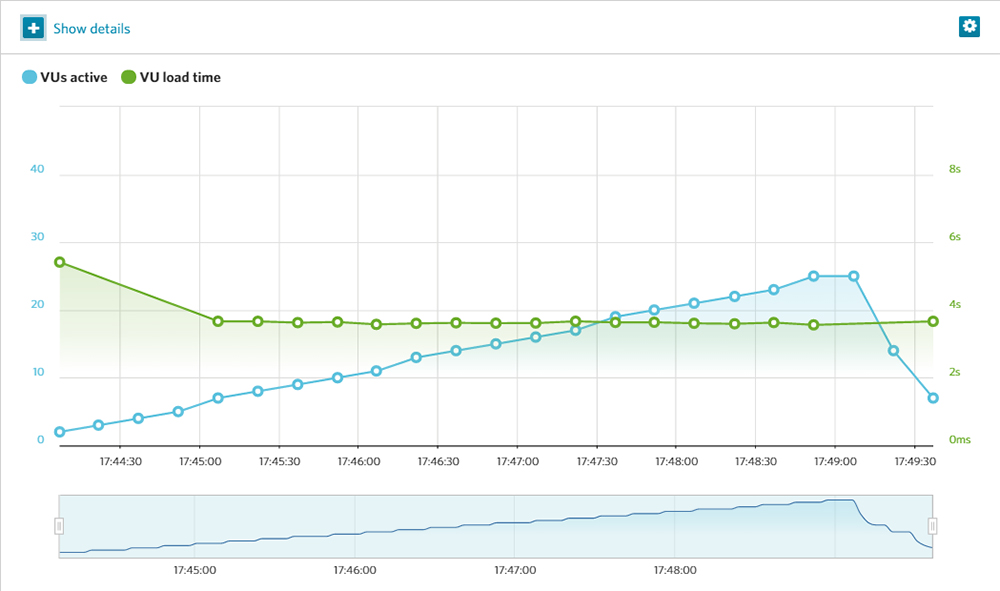Click the 17:49:30 label on main x-axis

(915, 462)
